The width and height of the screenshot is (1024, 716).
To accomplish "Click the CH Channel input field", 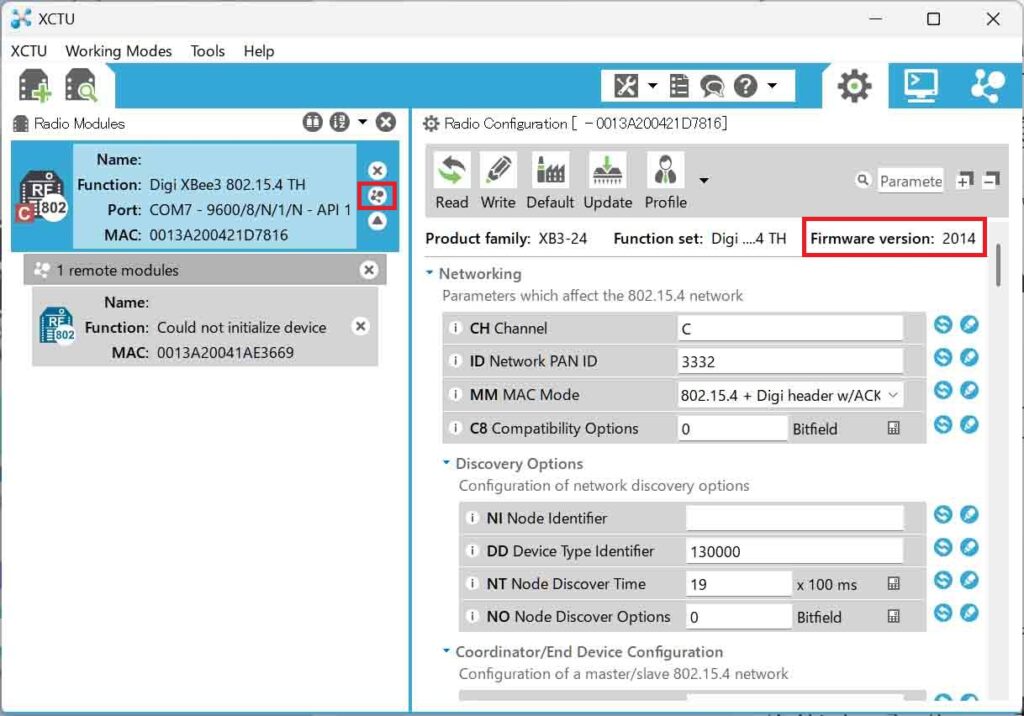I will tap(790, 328).
